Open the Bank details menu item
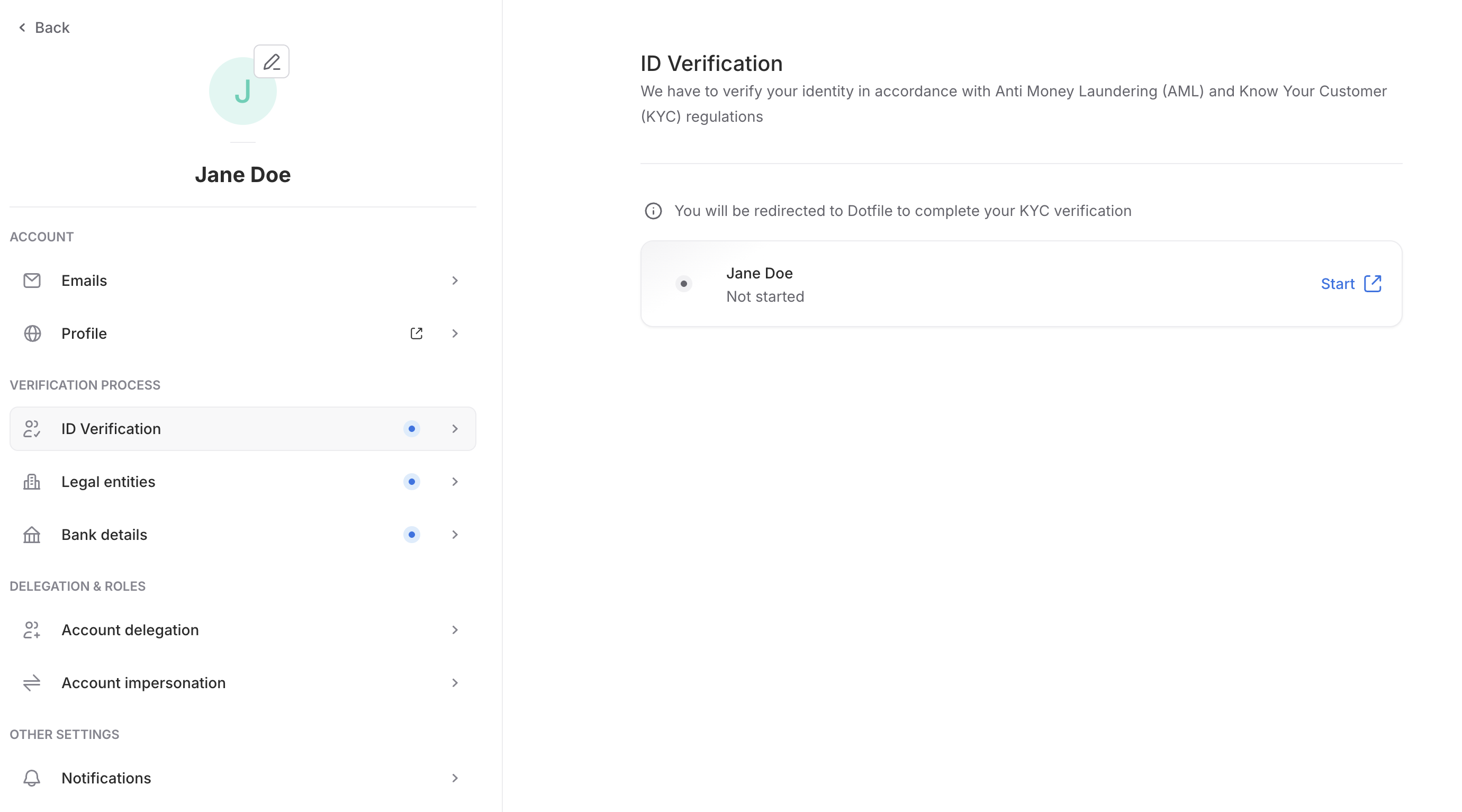Screen dimensions: 1462x812 coord(243,535)
